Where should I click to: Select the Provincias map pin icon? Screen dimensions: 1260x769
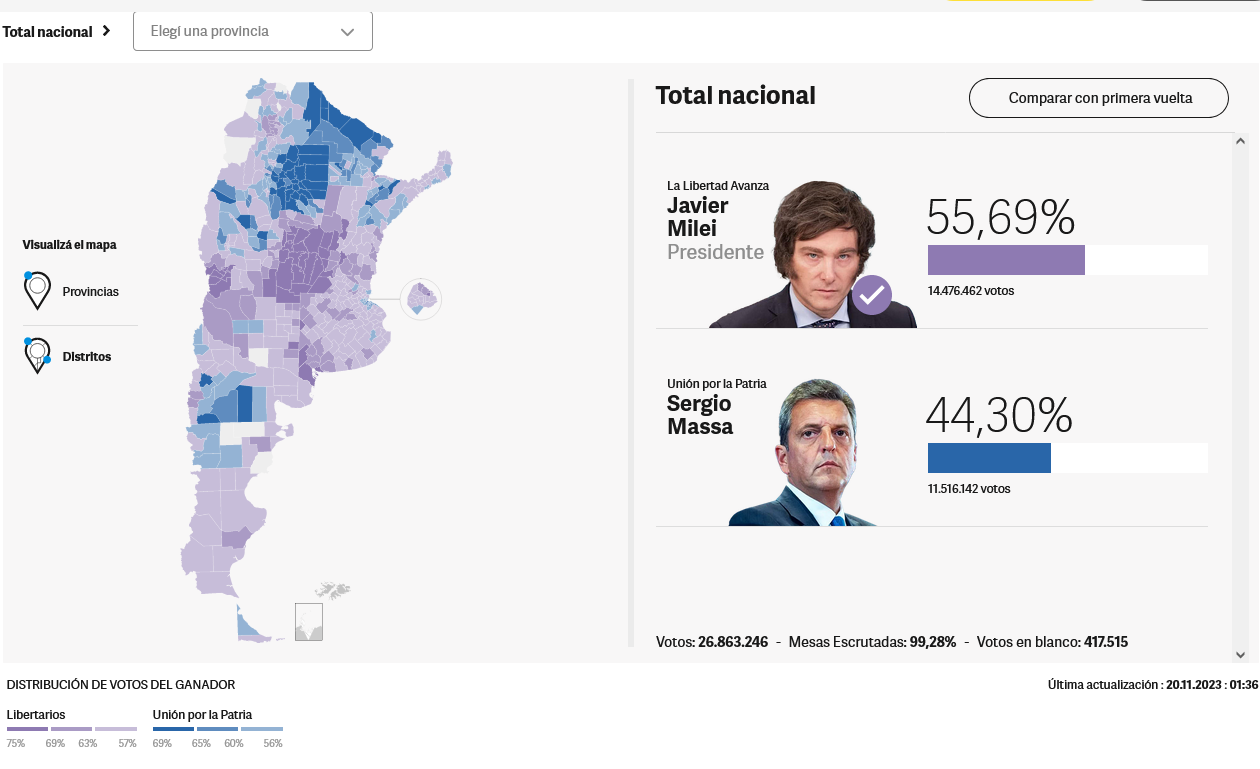point(37,291)
